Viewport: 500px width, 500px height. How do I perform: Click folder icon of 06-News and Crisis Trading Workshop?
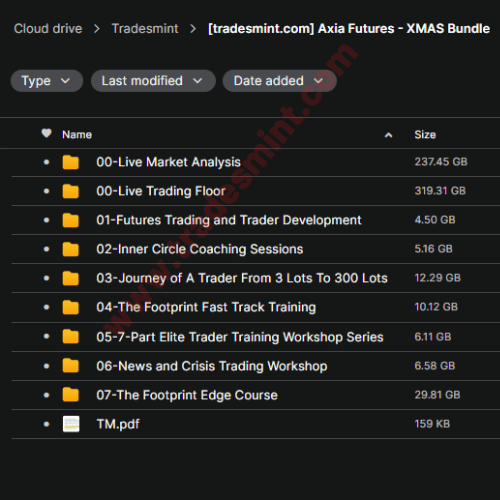click(x=71, y=366)
